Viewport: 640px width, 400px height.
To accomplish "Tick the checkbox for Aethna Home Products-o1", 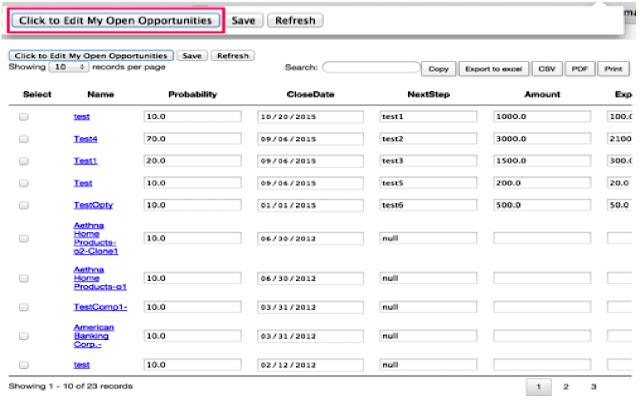I will pyautogui.click(x=24, y=278).
